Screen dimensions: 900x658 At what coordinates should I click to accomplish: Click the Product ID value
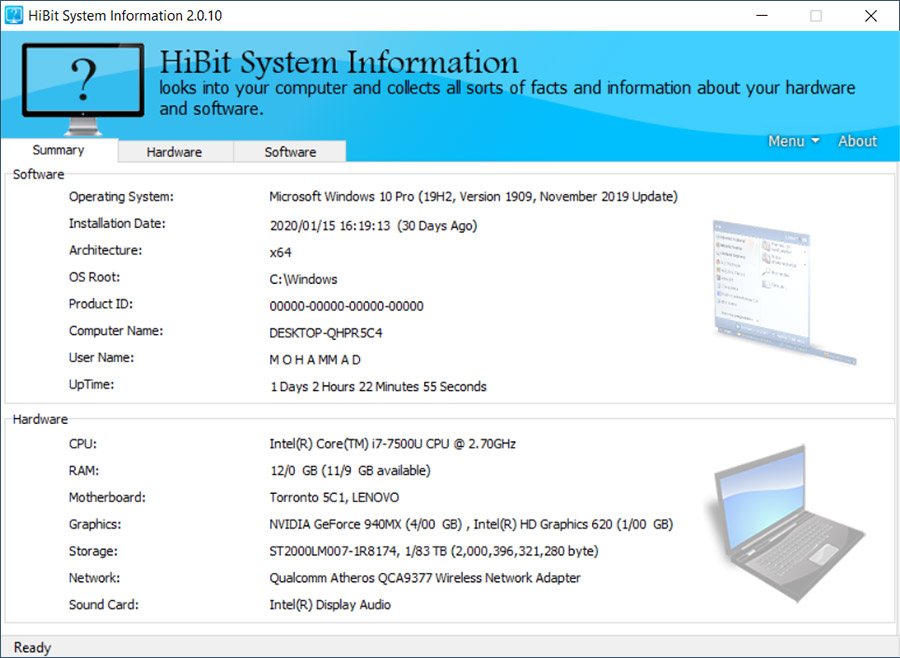click(x=346, y=306)
